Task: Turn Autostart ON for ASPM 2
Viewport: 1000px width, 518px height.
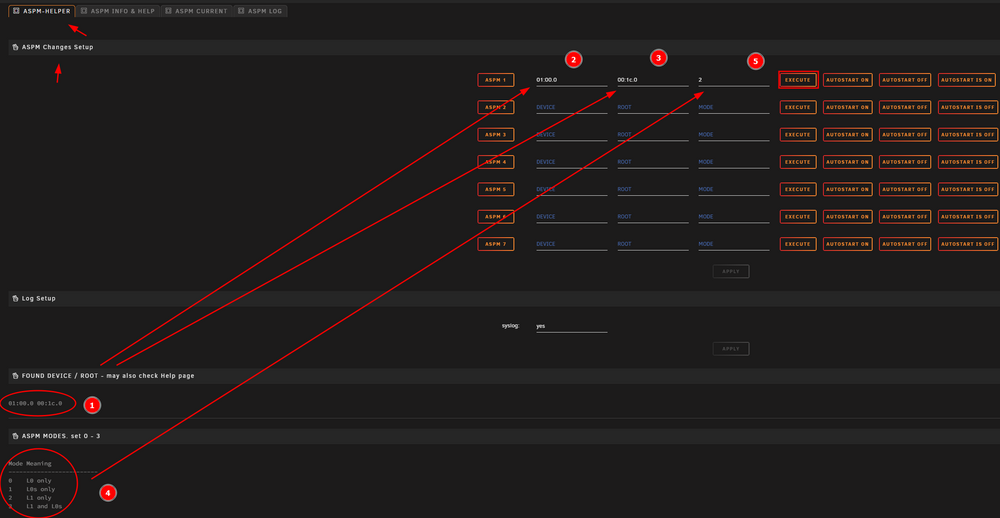Action: [848, 107]
